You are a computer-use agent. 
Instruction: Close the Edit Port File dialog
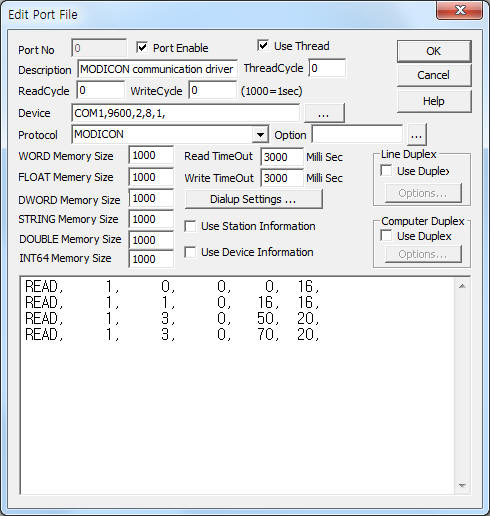click(x=460, y=10)
